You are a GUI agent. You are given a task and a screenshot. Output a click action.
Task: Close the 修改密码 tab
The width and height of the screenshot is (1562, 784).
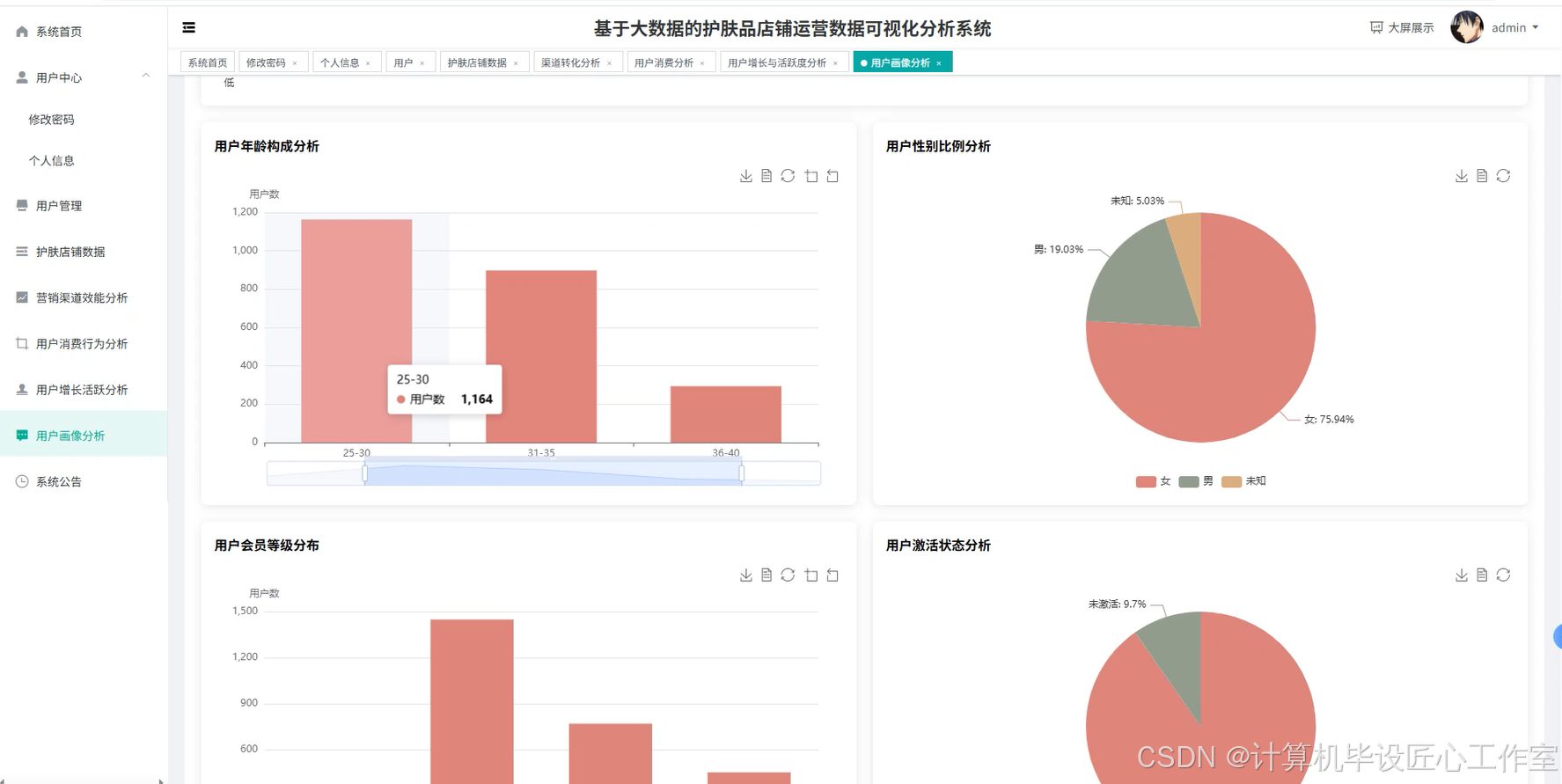[x=295, y=63]
